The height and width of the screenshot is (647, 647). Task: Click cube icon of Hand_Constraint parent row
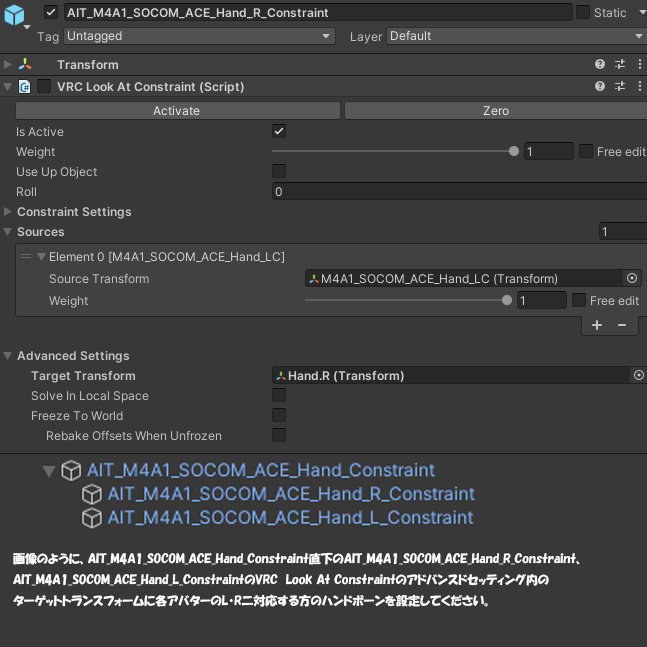71,470
